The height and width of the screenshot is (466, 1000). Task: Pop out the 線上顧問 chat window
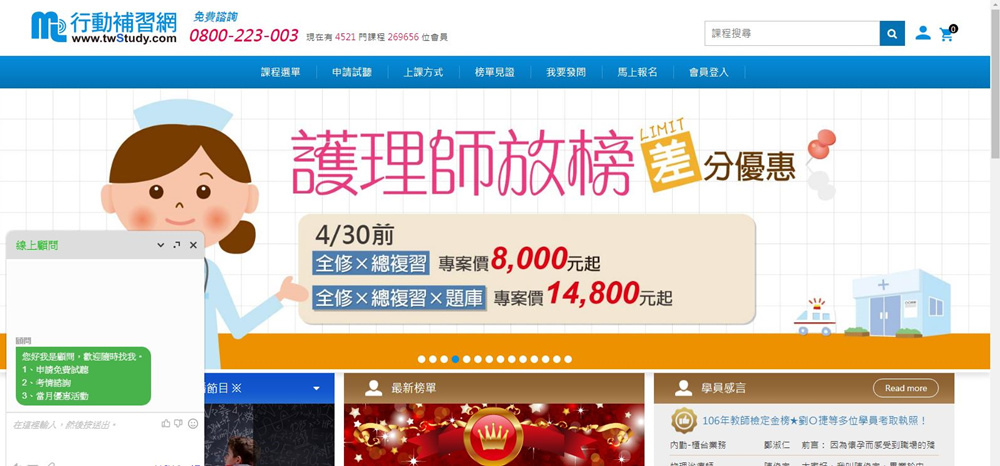[x=177, y=245]
